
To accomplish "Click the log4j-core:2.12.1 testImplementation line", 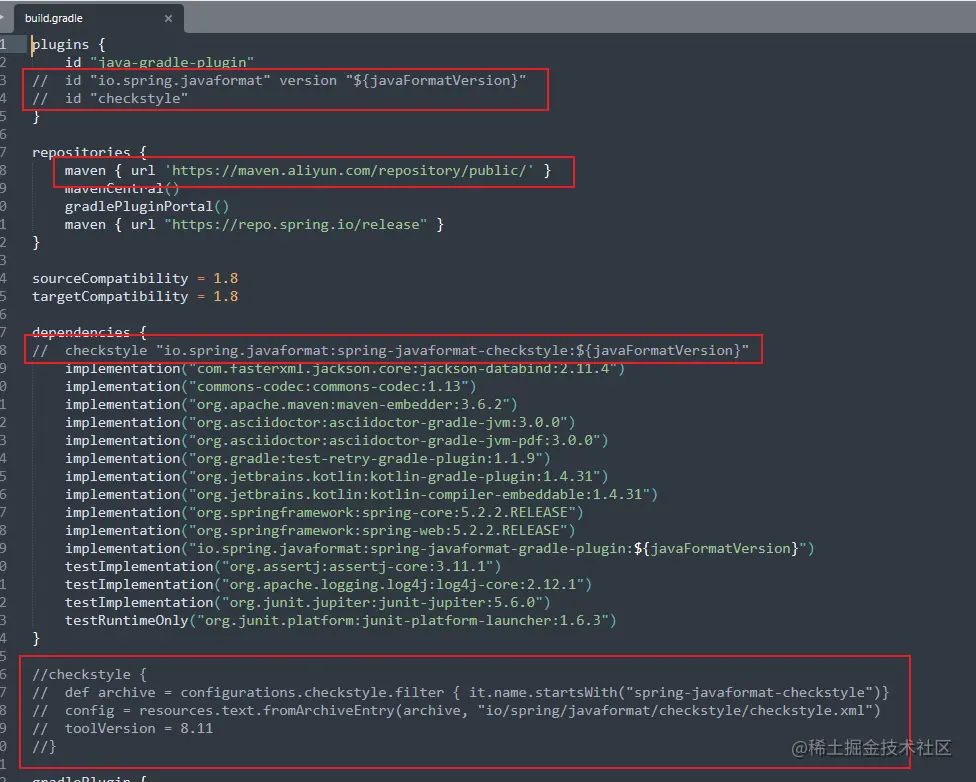I will pyautogui.click(x=328, y=585).
